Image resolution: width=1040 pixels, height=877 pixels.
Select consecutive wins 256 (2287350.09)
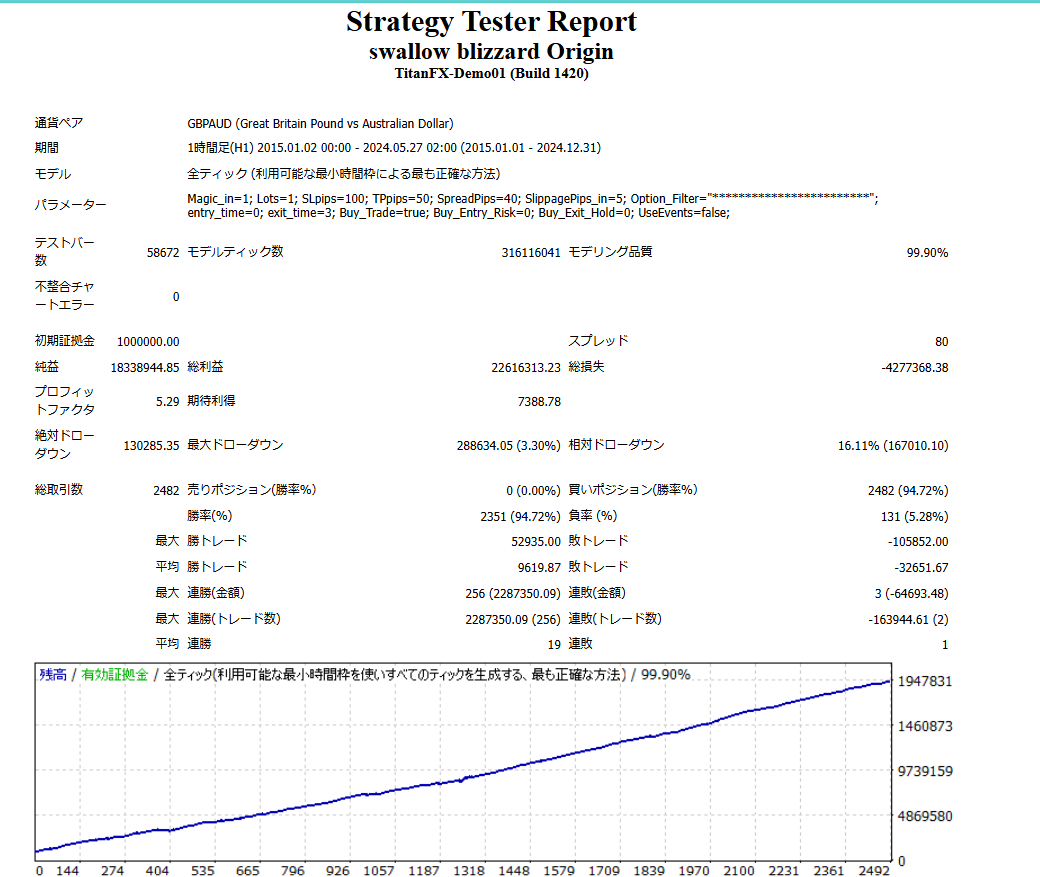(513, 594)
